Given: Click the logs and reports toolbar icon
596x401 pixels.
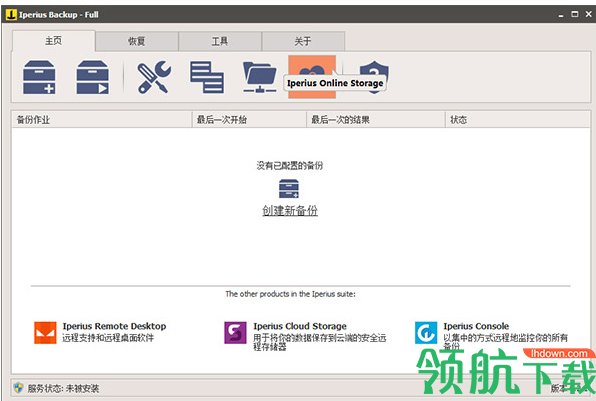Looking at the screenshot, I should [207, 77].
